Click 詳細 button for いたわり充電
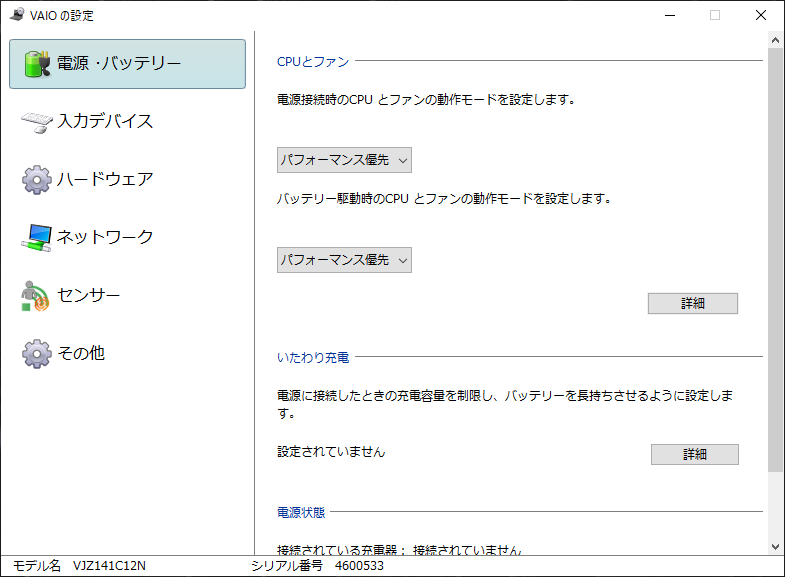This screenshot has height=577, width=785. click(695, 454)
